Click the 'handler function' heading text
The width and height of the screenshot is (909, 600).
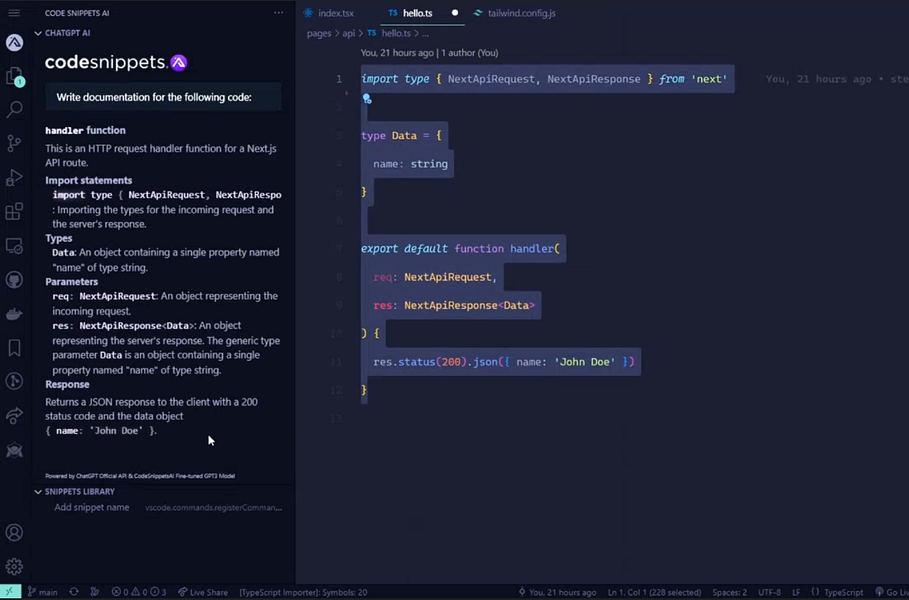click(85, 130)
